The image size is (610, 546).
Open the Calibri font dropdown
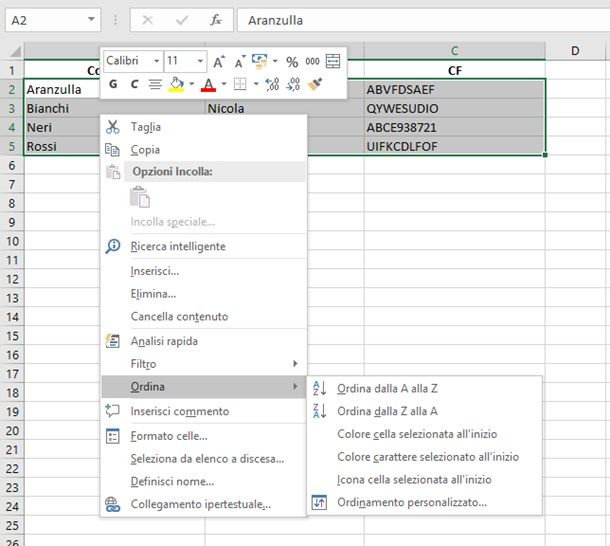[156, 61]
